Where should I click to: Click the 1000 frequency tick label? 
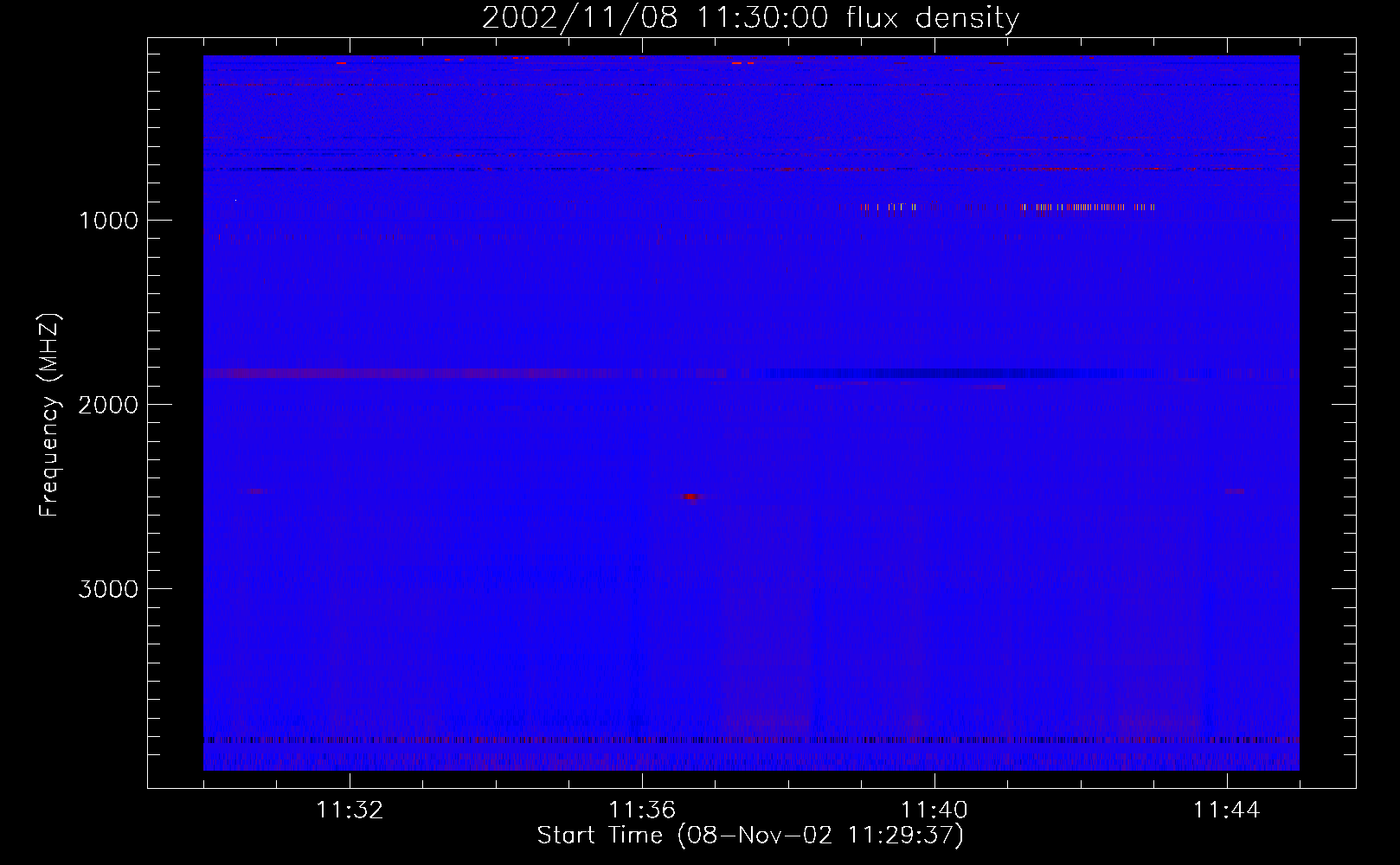(108, 221)
